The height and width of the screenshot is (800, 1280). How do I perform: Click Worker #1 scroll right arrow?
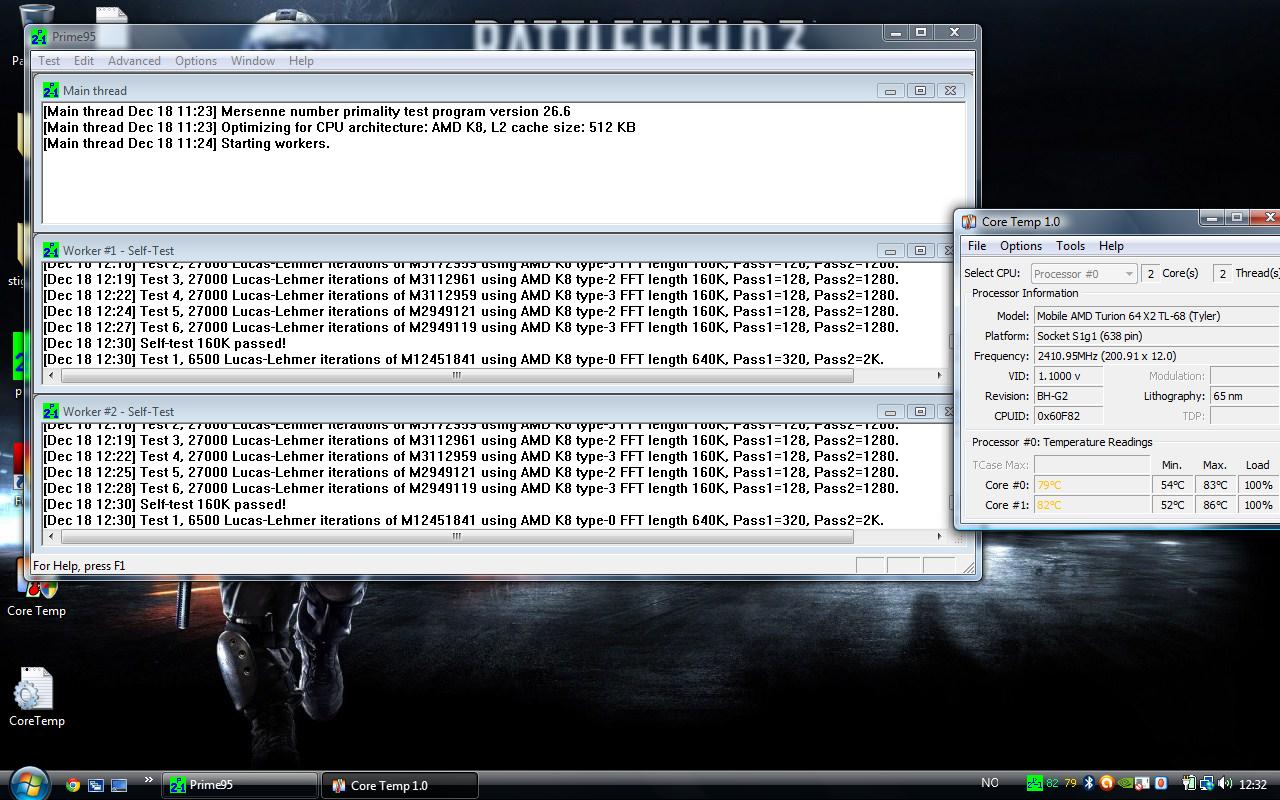(939, 376)
